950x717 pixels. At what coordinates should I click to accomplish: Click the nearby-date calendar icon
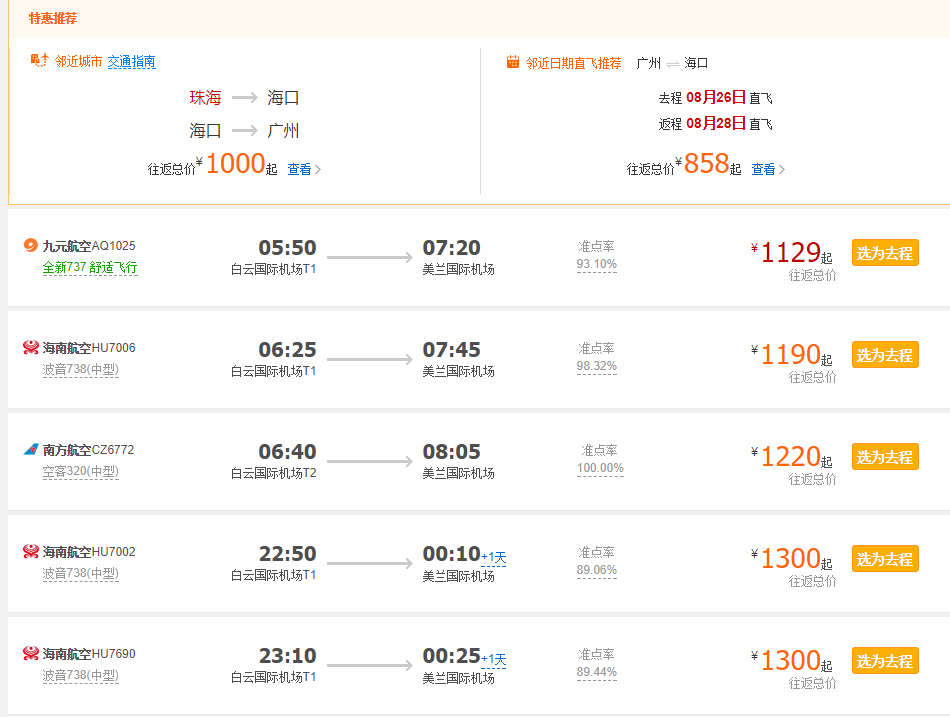click(x=513, y=62)
